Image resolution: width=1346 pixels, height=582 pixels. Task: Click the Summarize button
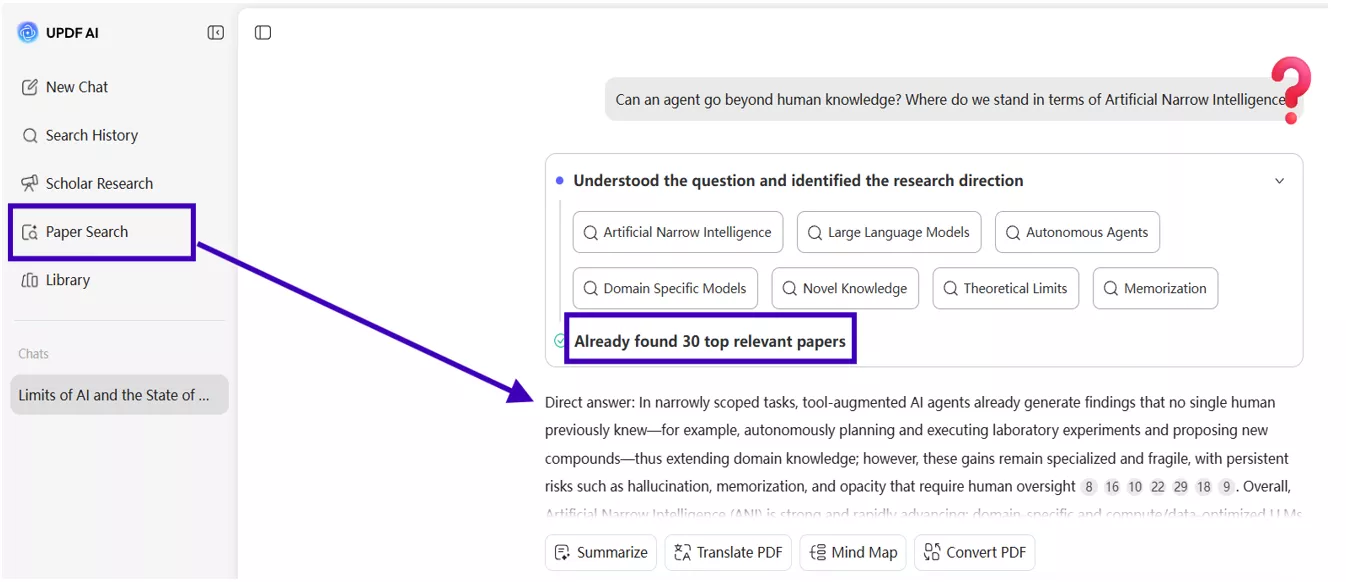[601, 552]
